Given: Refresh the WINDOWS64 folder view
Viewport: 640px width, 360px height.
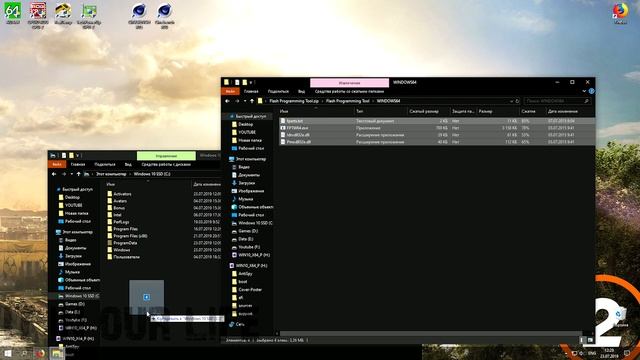Looking at the screenshot, I should (517, 101).
